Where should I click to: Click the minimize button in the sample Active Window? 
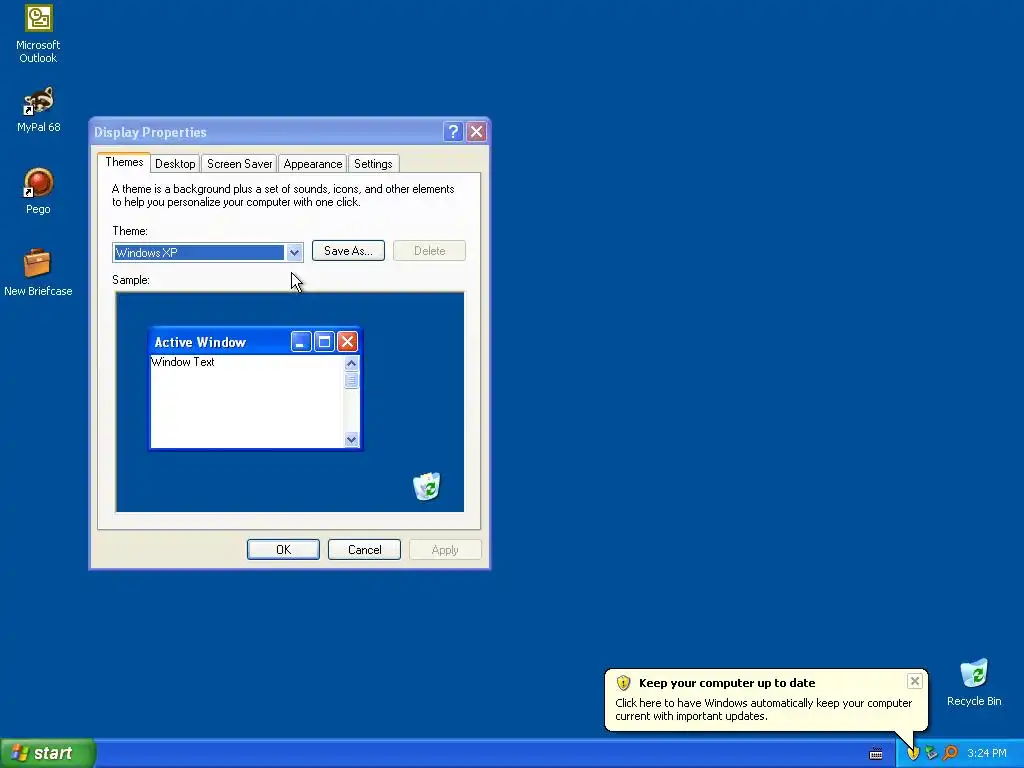(300, 342)
